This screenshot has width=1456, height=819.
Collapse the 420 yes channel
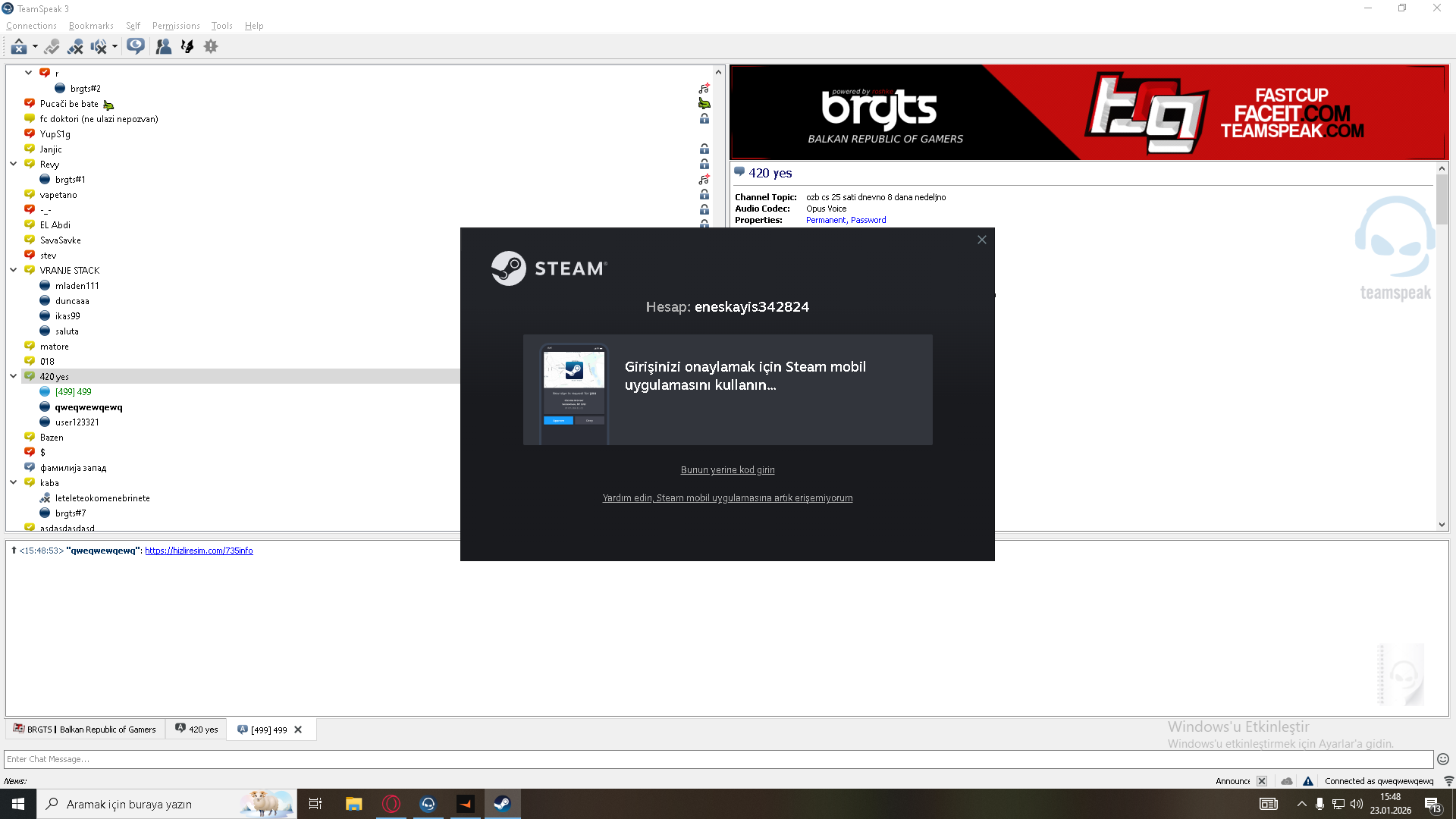point(14,376)
